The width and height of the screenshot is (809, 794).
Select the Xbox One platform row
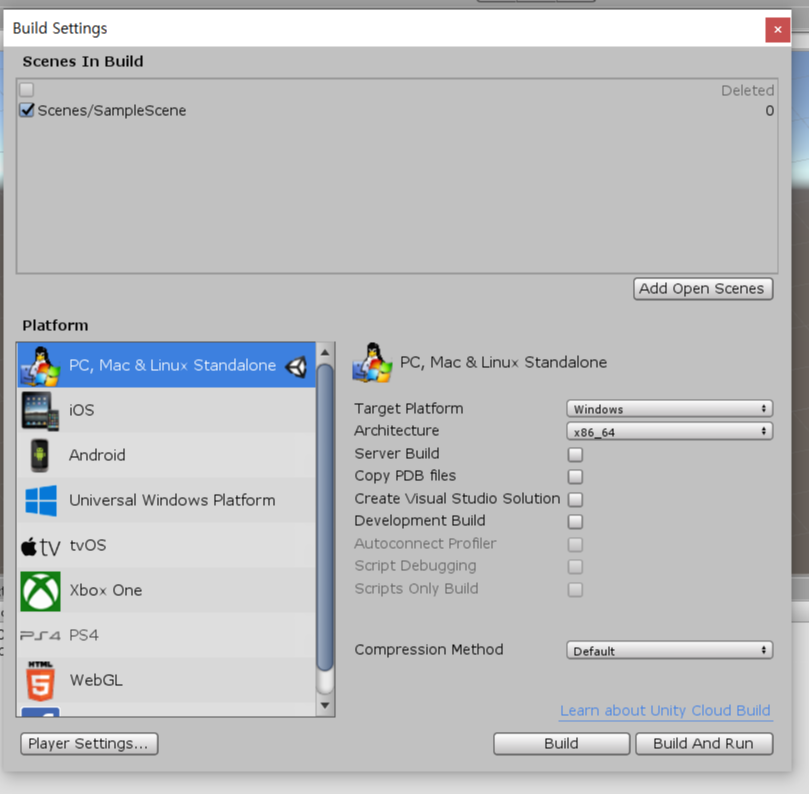(x=167, y=590)
